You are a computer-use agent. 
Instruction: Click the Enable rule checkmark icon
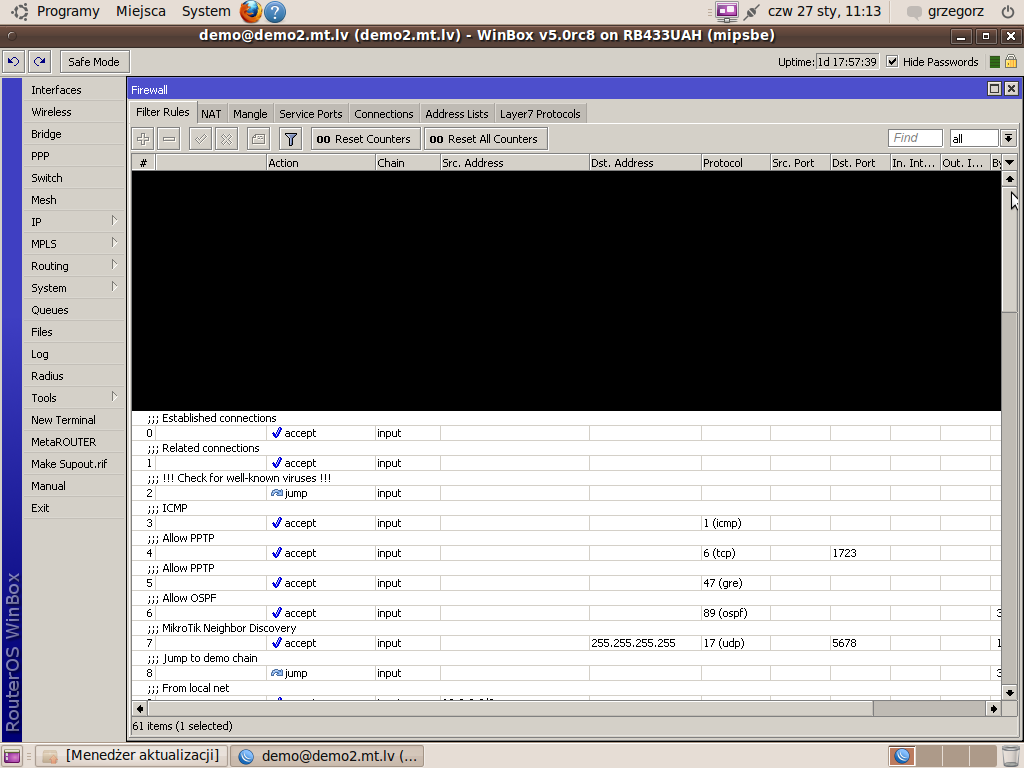tap(200, 139)
